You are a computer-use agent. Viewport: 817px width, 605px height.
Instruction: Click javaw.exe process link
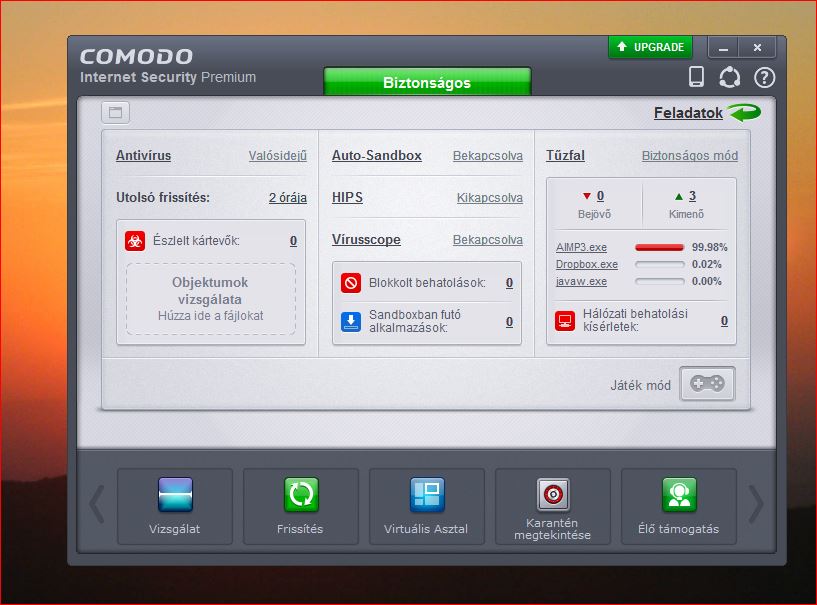(x=581, y=281)
